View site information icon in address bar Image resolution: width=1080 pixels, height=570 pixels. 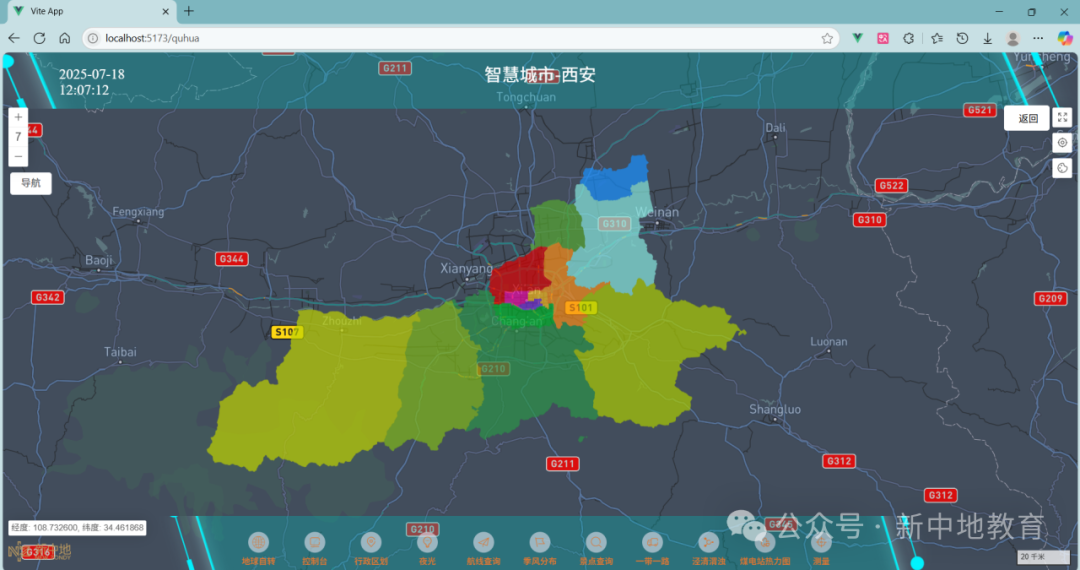click(x=93, y=39)
